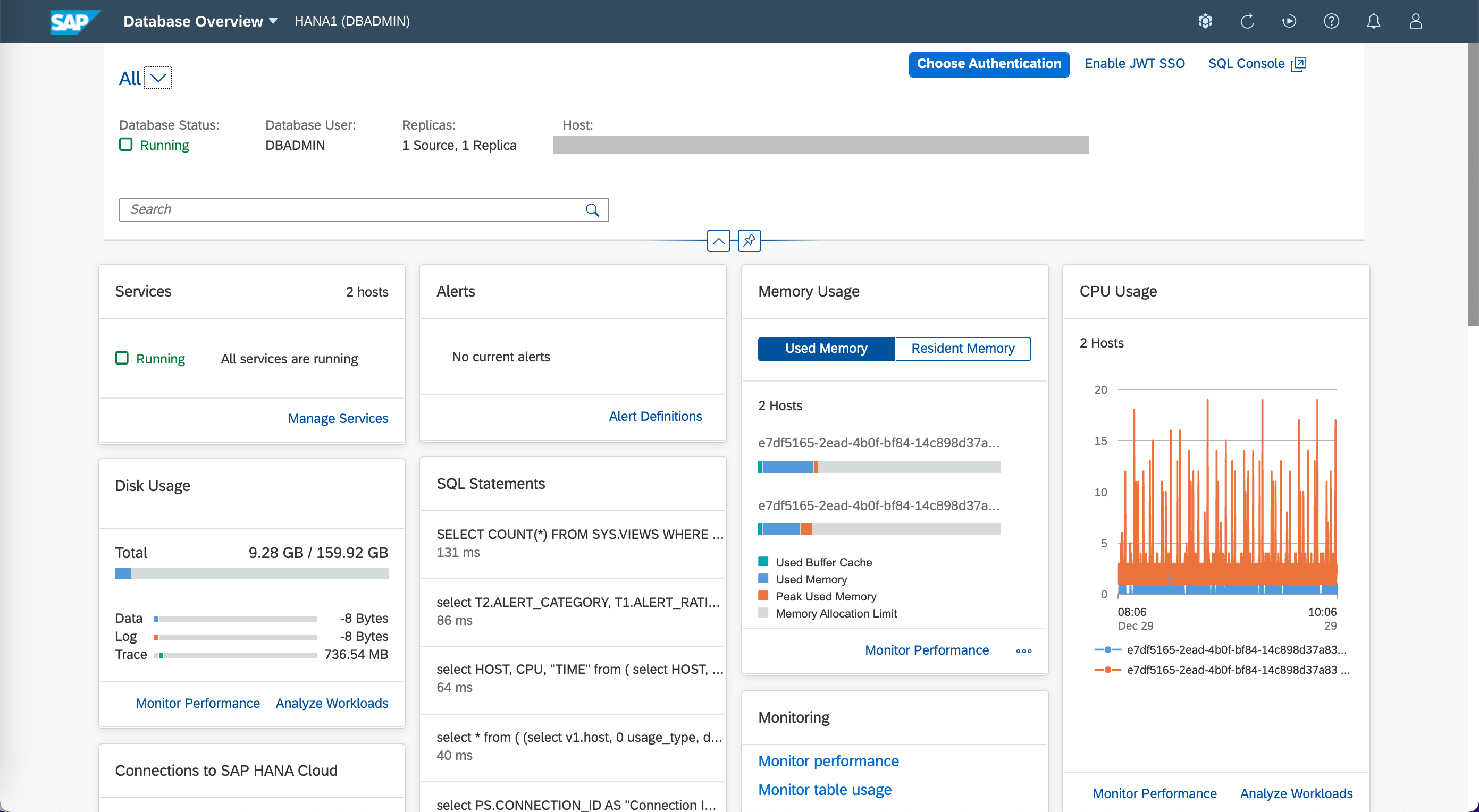The image size is (1479, 812).
Task: Open the All filter dropdown arrow
Action: click(158, 78)
